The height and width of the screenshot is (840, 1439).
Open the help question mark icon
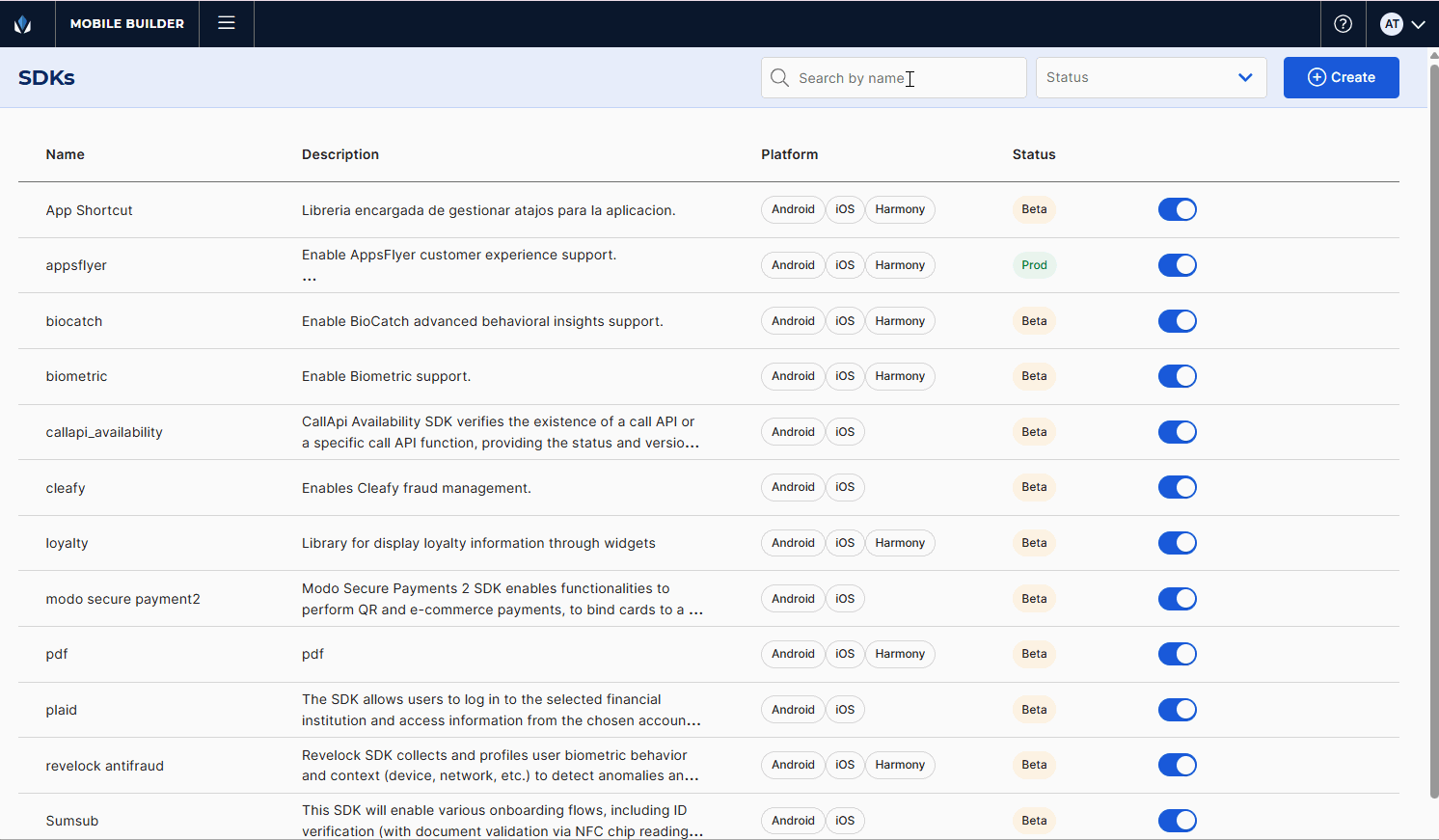pos(1343,24)
